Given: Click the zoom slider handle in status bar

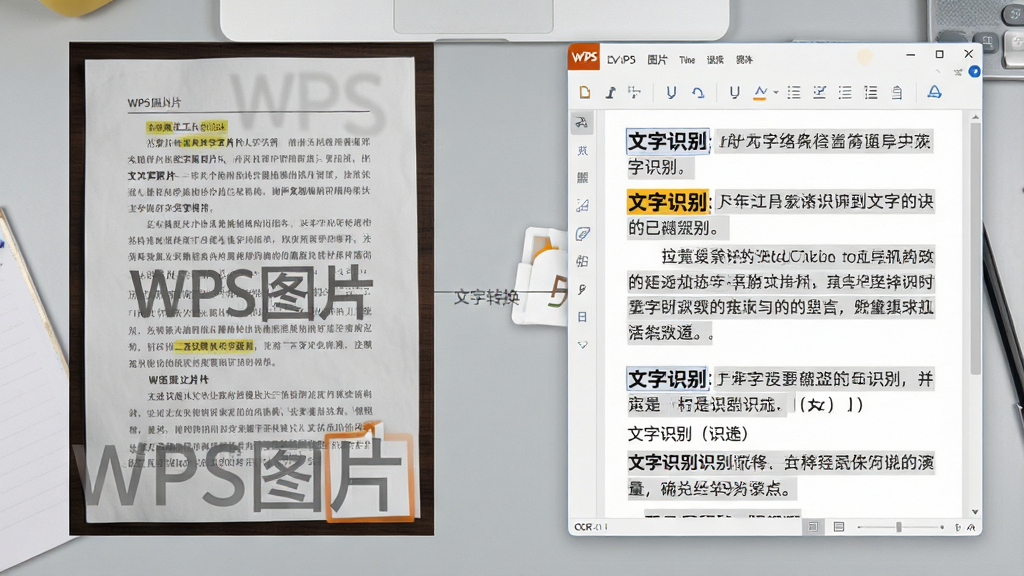Looking at the screenshot, I should 899,526.
